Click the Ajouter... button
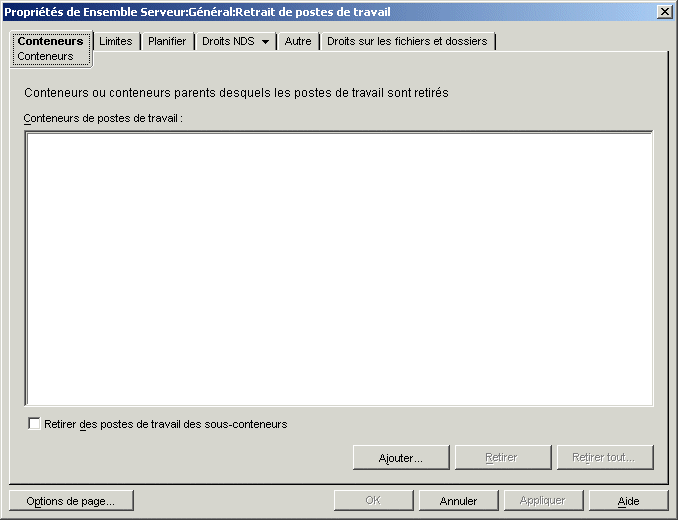Viewport: 678px width, 520px height. coord(401,457)
